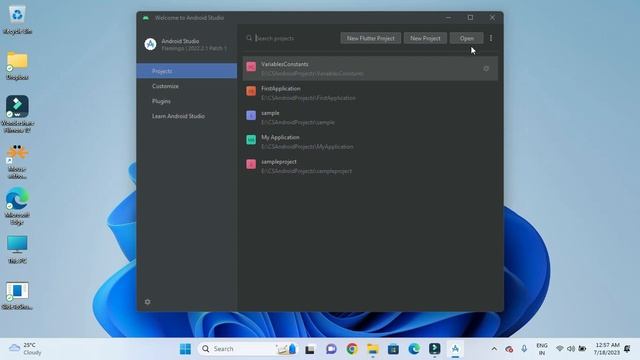The height and width of the screenshot is (360, 640).
Task: Open the Dropbox folder on desktop
Action: click(17, 65)
